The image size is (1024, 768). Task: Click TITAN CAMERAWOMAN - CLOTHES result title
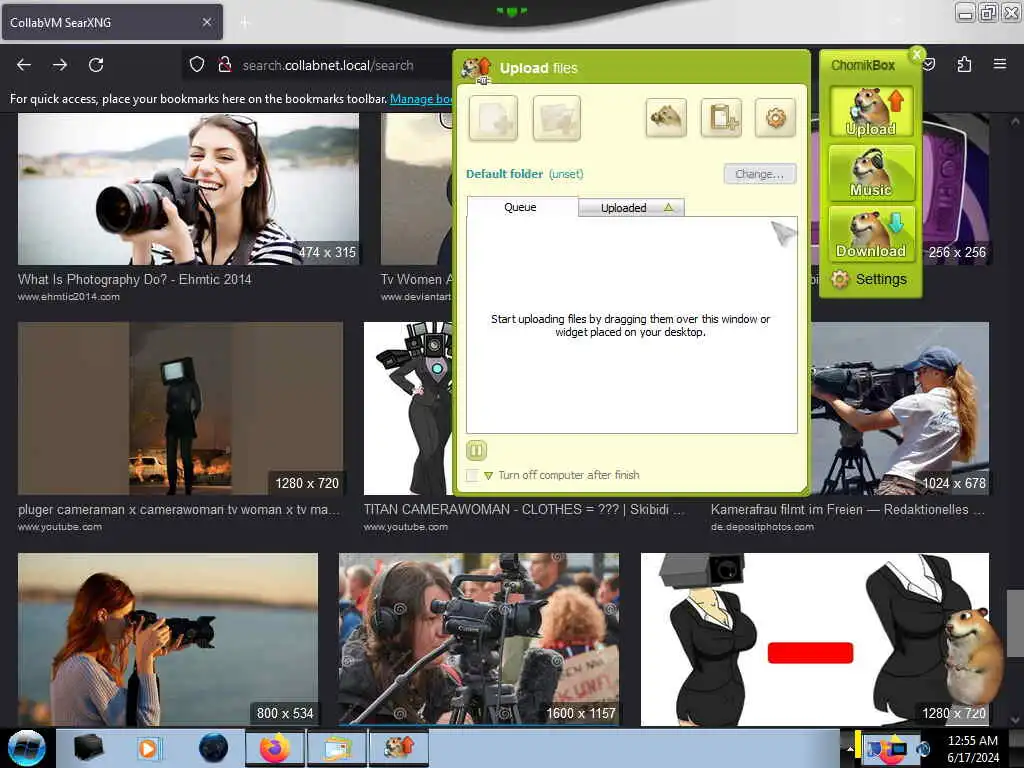pyautogui.click(x=524, y=509)
